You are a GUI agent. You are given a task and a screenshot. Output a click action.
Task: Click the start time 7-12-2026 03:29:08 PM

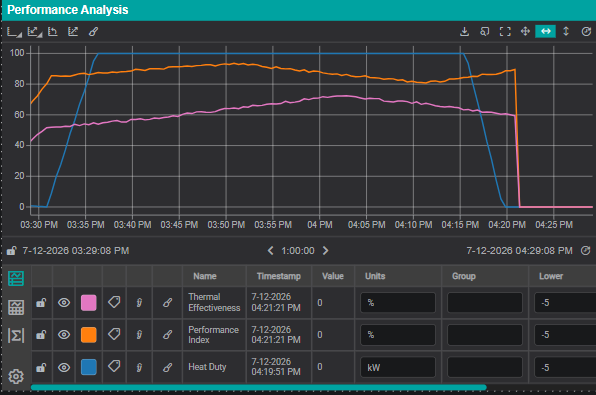76,251
